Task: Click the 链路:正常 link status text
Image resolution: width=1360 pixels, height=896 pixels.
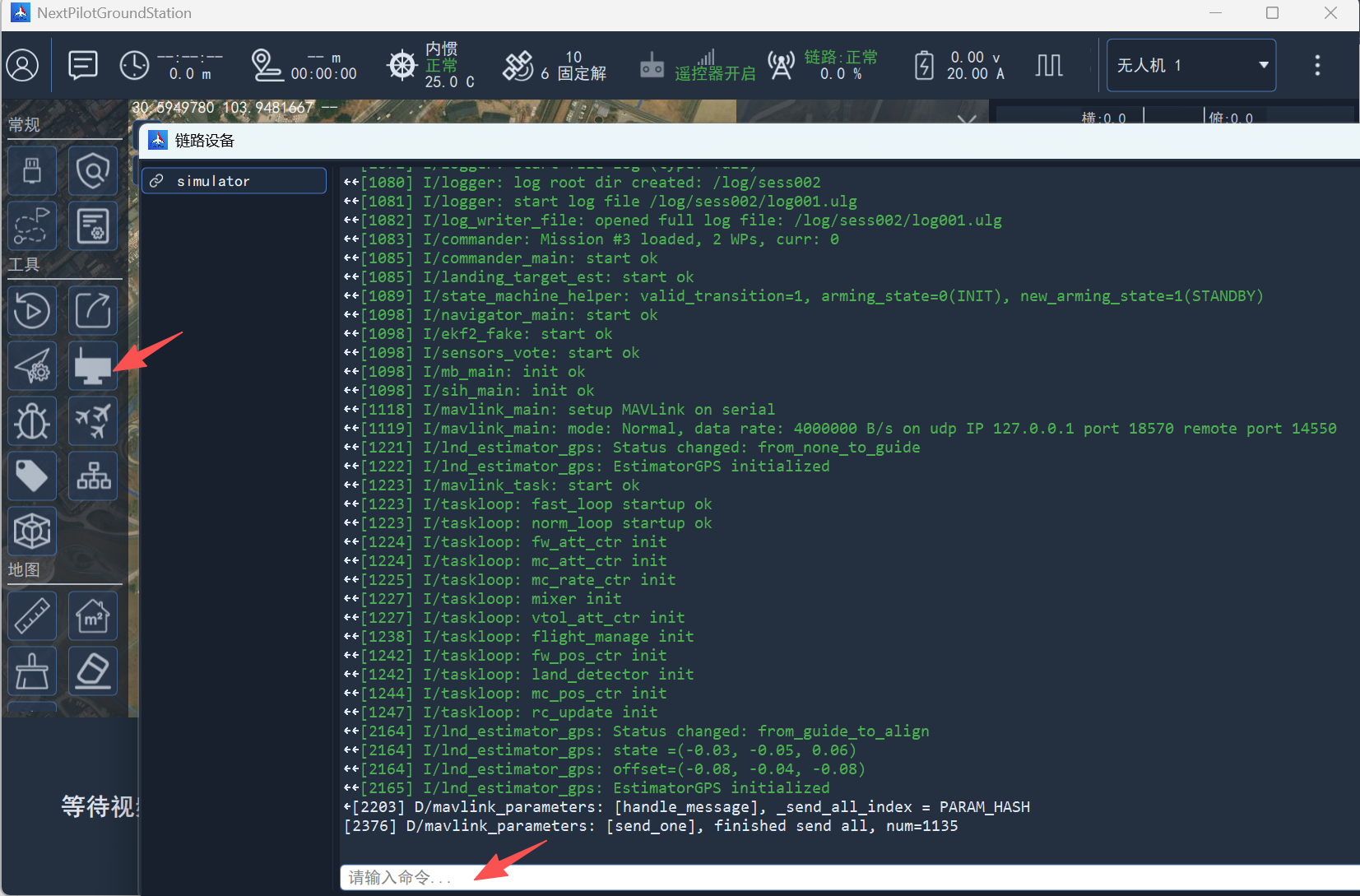Action: [x=841, y=57]
